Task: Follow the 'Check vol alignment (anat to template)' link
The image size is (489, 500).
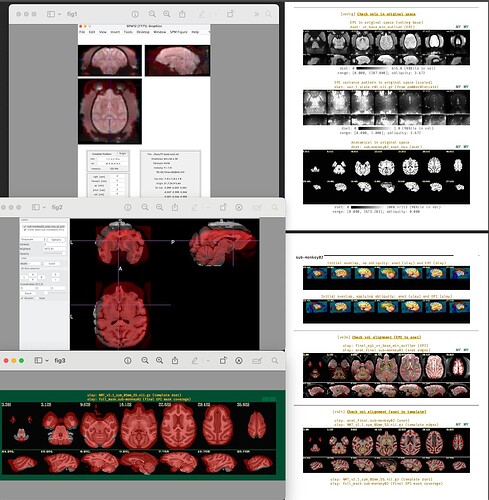Action: pyautogui.click(x=386, y=412)
